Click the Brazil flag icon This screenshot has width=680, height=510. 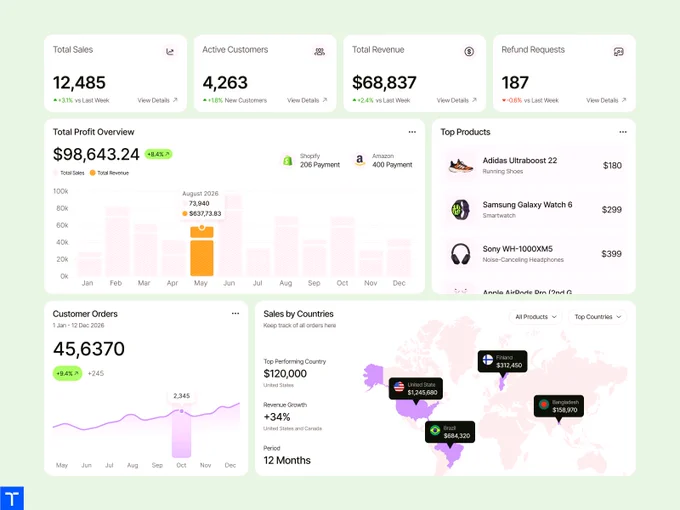[435, 430]
